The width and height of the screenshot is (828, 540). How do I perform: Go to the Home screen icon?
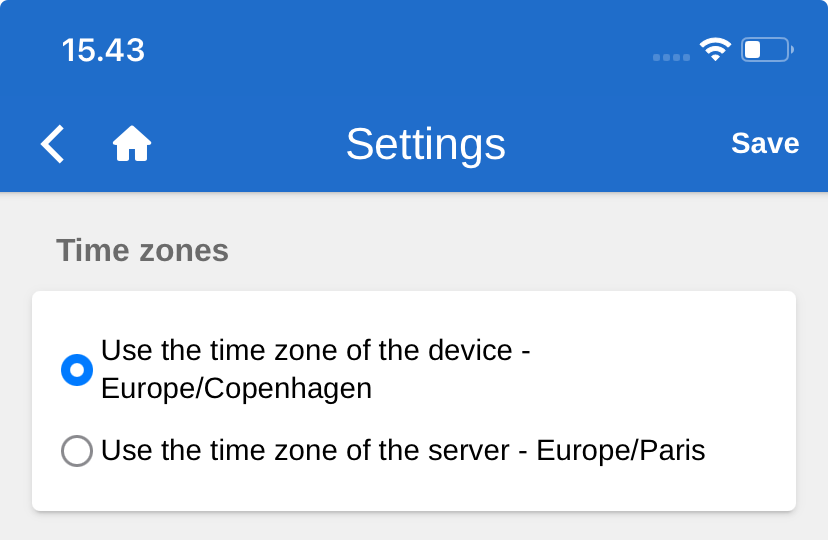pos(131,144)
